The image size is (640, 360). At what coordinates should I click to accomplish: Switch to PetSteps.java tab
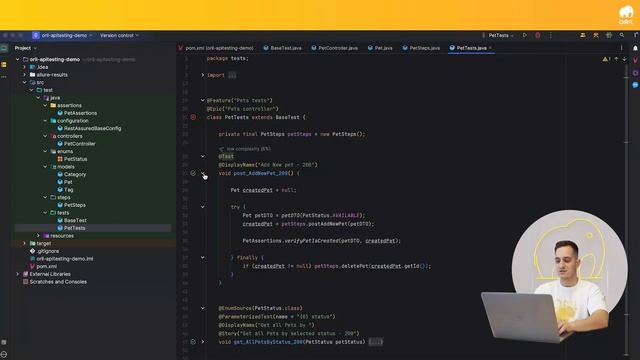tap(421, 48)
